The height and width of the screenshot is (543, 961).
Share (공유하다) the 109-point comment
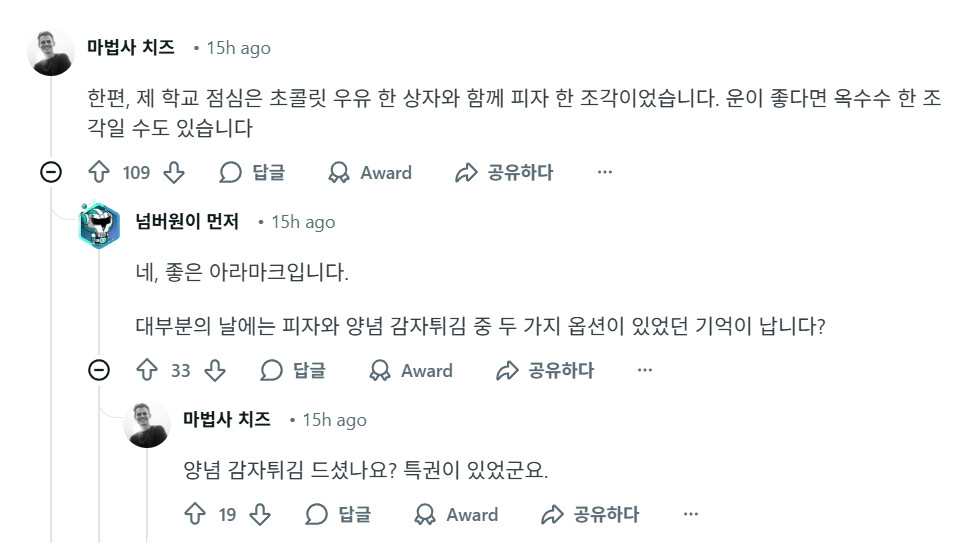coord(504,173)
